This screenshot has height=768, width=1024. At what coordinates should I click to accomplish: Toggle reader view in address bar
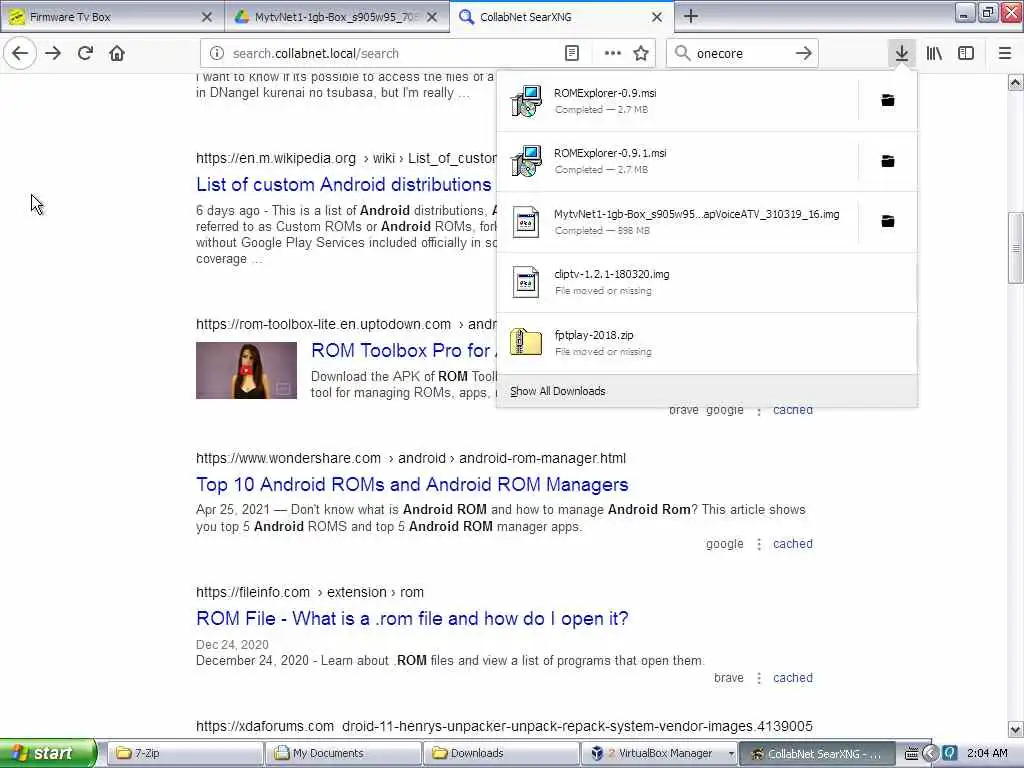pyautogui.click(x=571, y=53)
